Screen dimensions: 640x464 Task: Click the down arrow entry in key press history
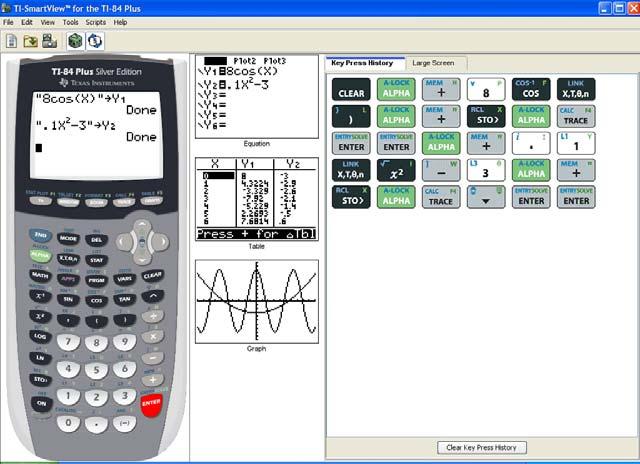click(486, 197)
